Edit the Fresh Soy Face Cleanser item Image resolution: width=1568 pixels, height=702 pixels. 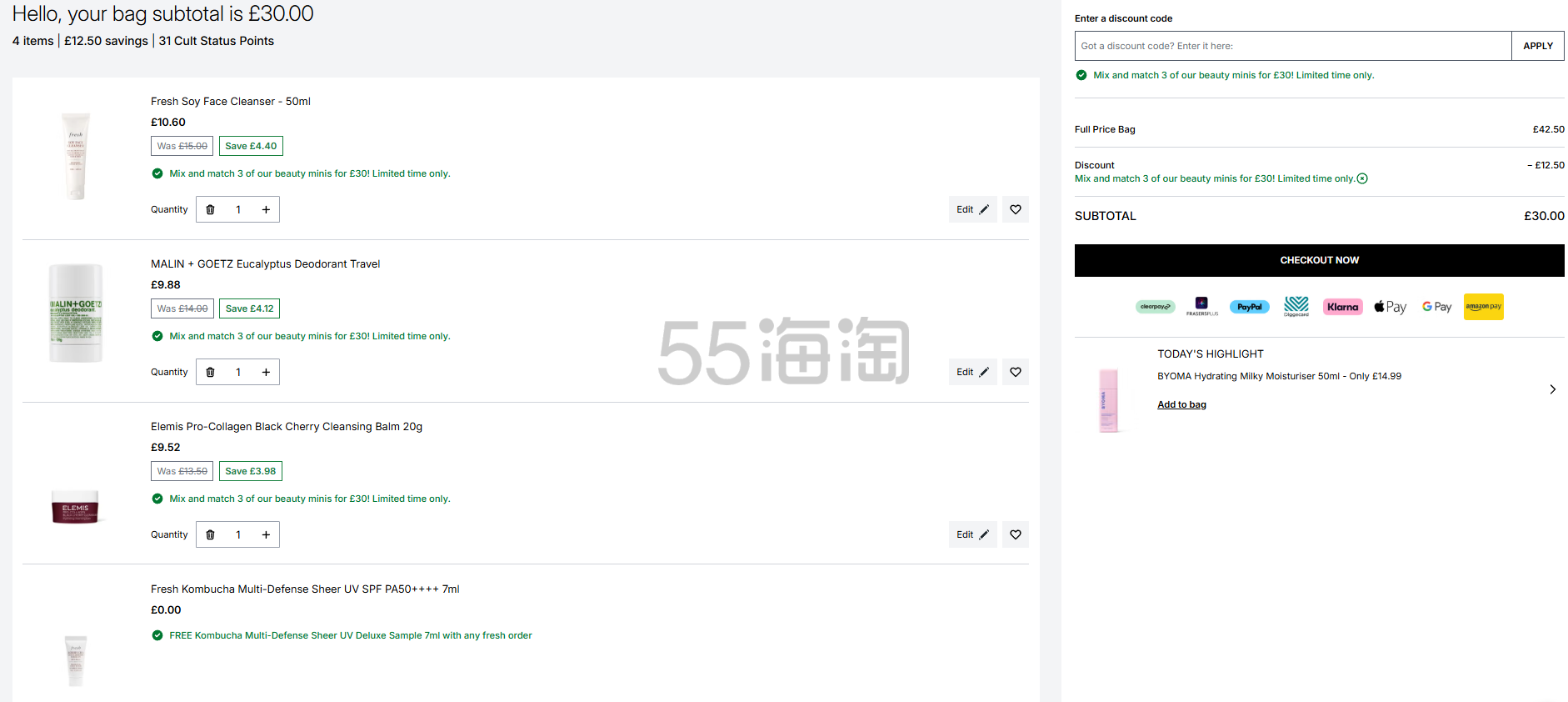pos(972,209)
